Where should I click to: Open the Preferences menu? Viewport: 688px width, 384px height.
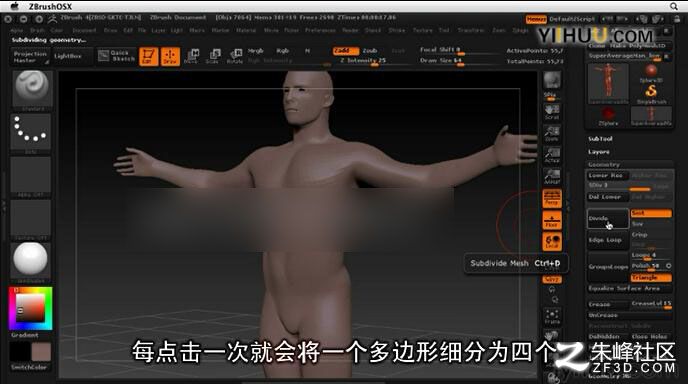tap(320, 30)
